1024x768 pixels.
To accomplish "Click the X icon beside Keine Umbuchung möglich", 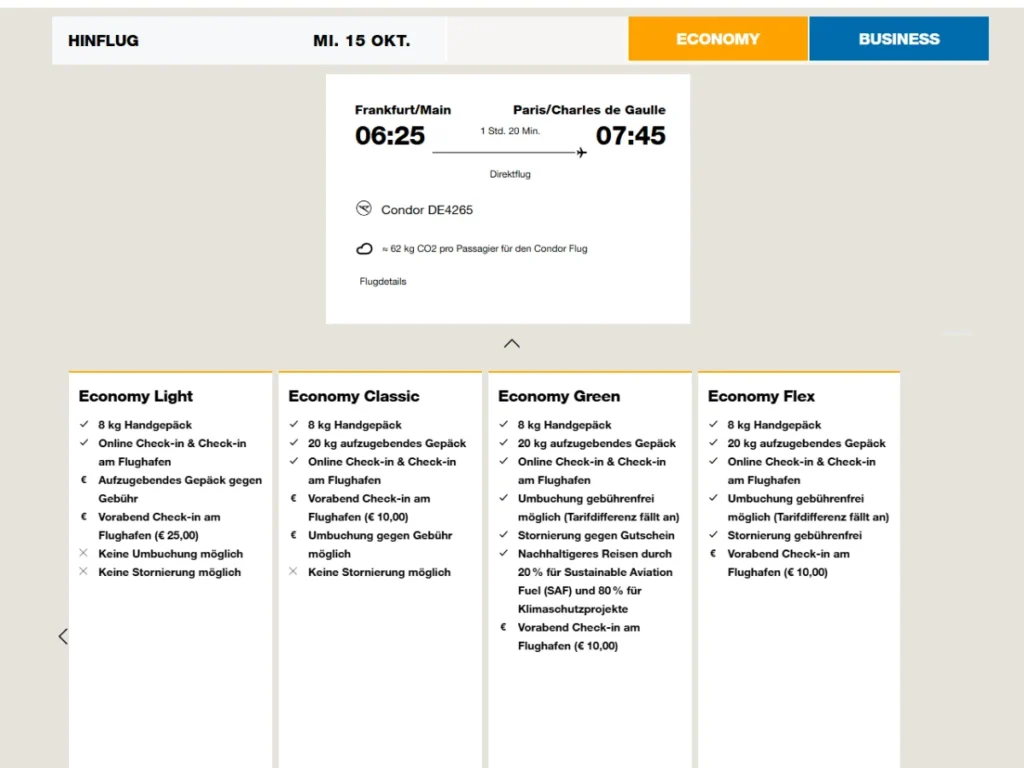I will click(84, 554).
